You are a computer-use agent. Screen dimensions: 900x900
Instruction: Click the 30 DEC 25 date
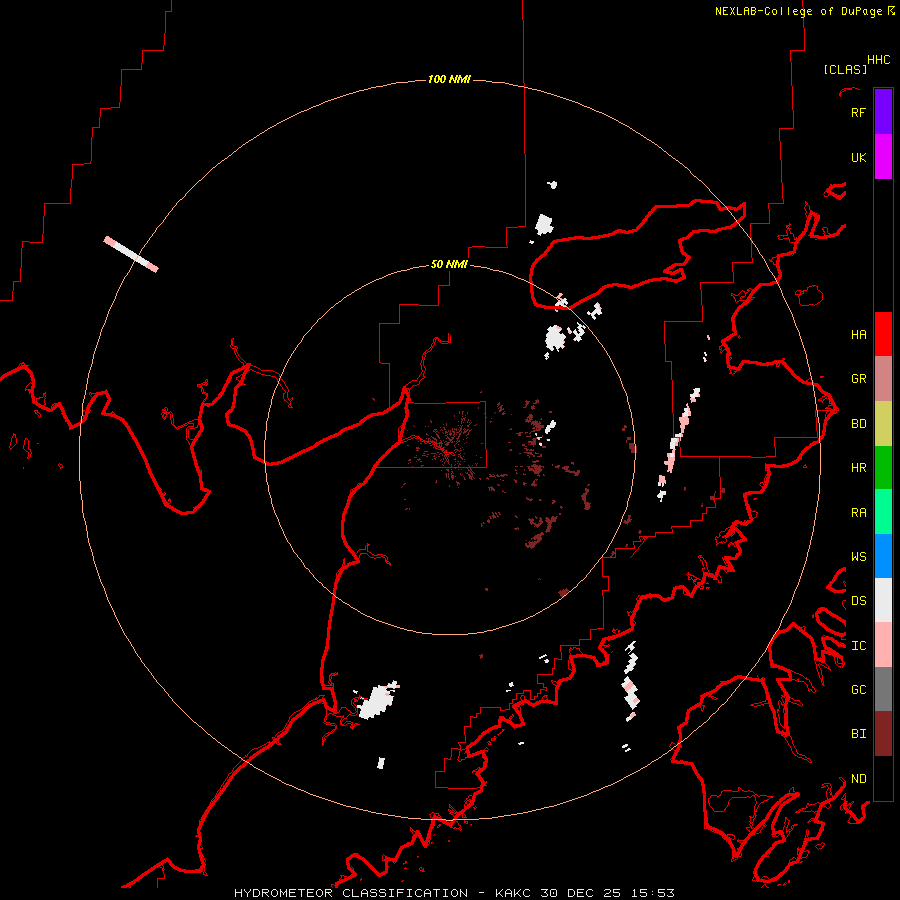pyautogui.click(x=584, y=893)
